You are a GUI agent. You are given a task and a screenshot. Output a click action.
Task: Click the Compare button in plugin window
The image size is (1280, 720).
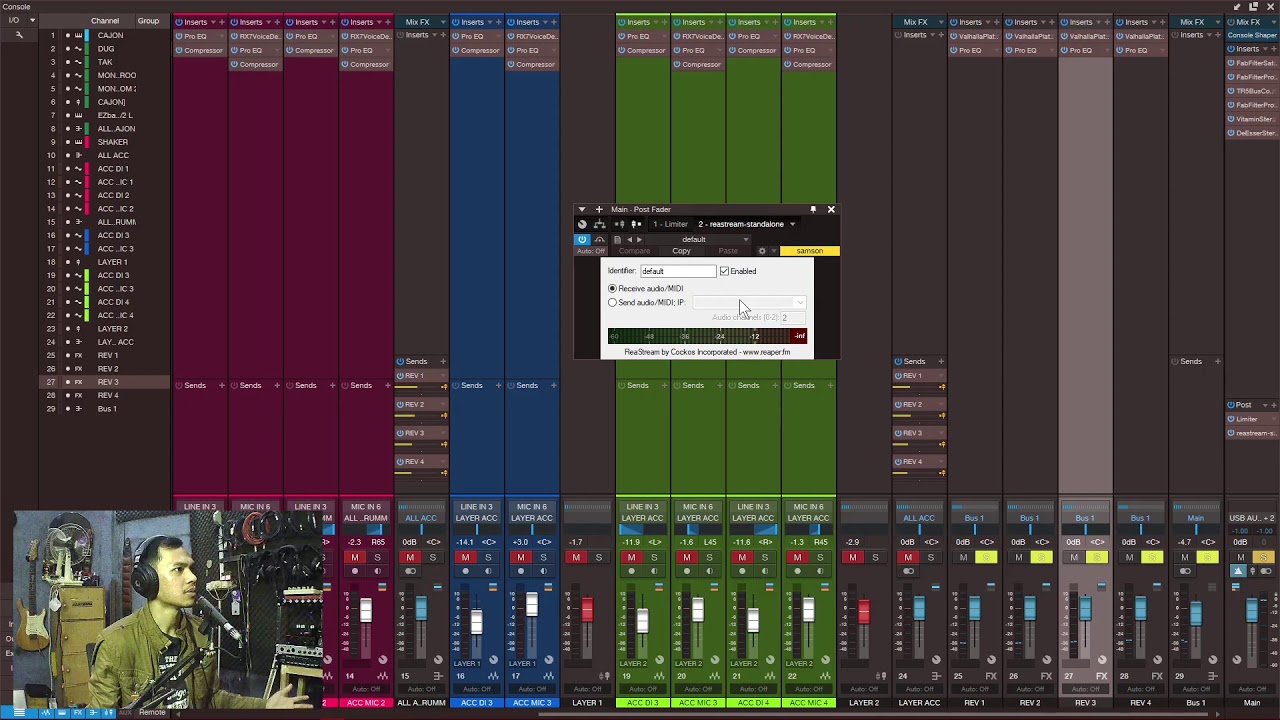[635, 251]
